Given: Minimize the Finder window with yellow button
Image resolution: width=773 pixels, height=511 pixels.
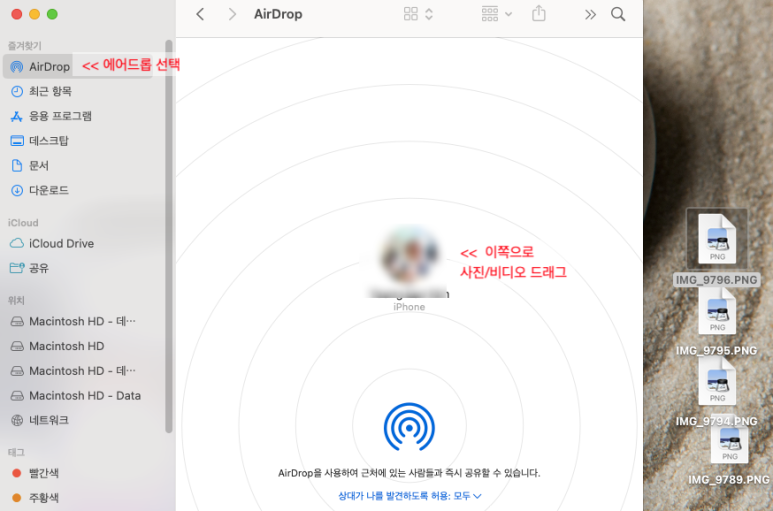Looking at the screenshot, I should point(35,14).
